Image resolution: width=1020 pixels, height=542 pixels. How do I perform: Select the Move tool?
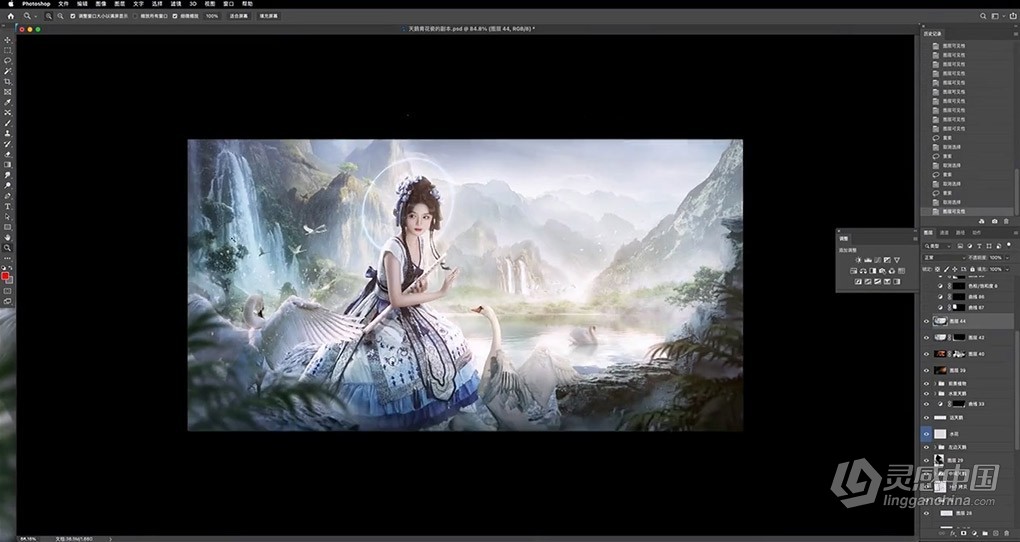(x=7, y=39)
